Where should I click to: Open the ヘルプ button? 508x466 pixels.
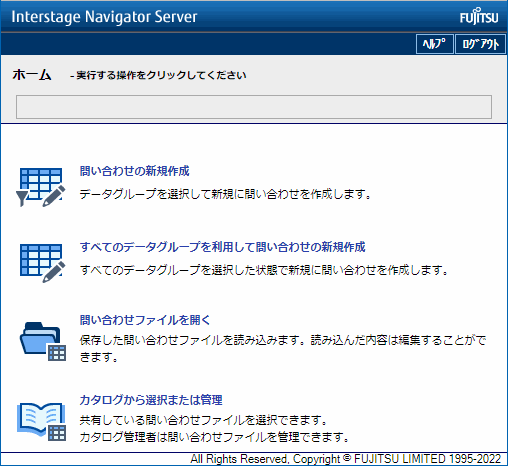(x=434, y=44)
